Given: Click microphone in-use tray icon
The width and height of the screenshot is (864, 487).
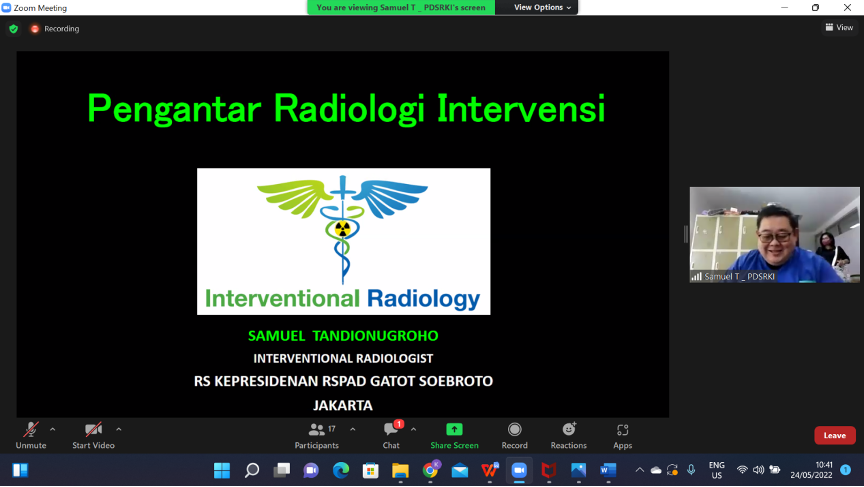Looking at the screenshot, I should click(x=691, y=470).
